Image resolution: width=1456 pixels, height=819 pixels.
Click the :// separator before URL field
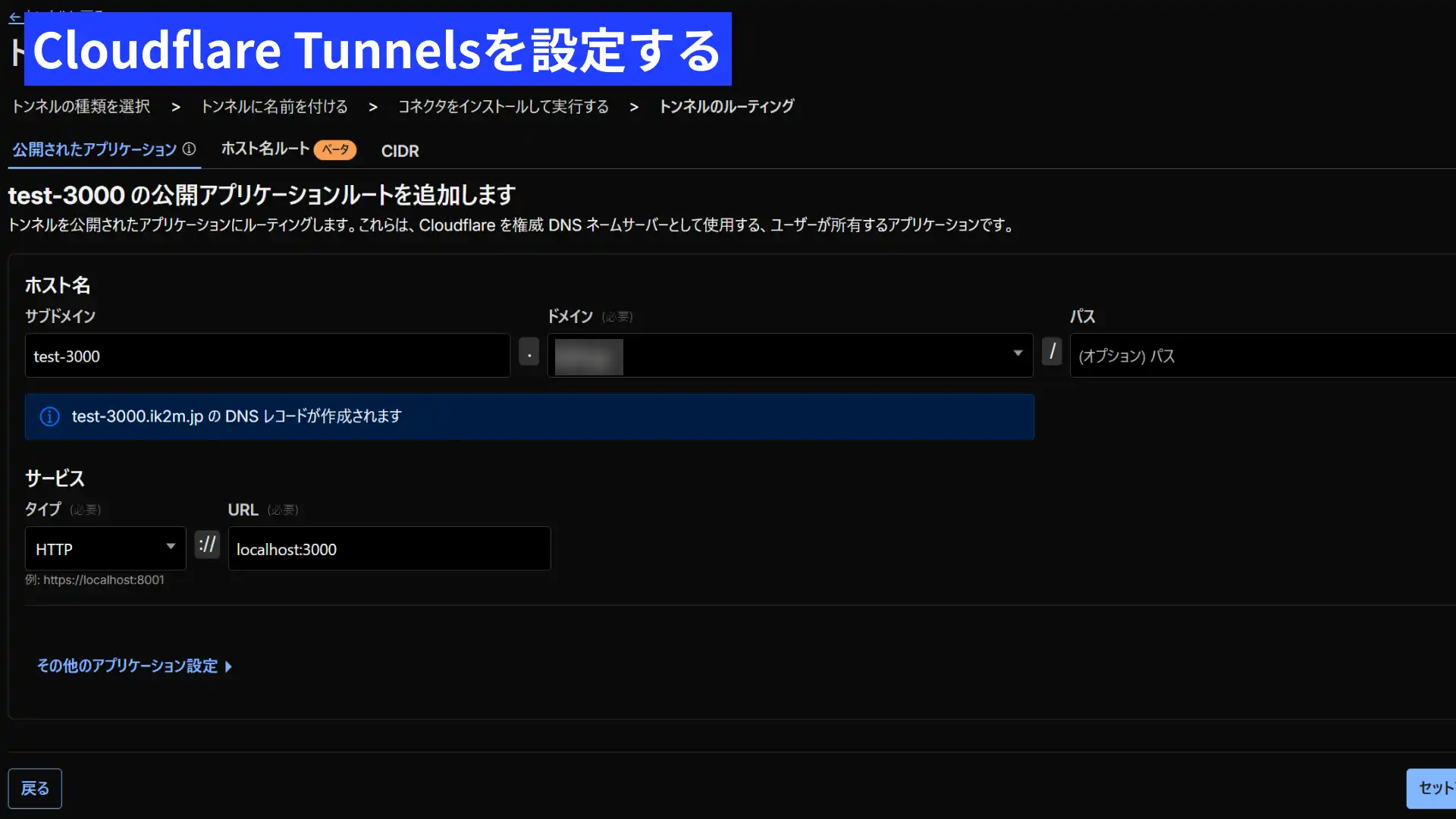click(x=207, y=544)
